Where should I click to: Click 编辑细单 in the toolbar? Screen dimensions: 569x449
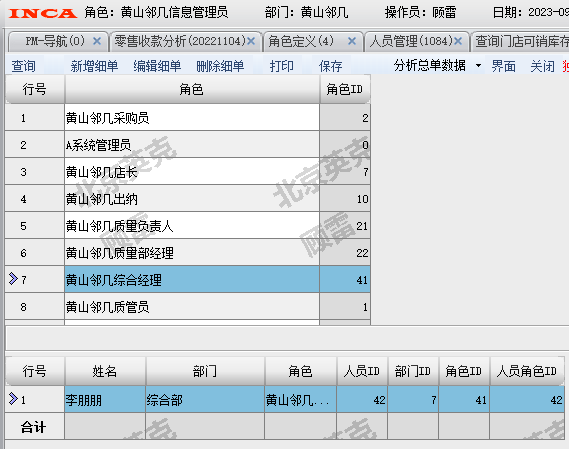tap(157, 66)
